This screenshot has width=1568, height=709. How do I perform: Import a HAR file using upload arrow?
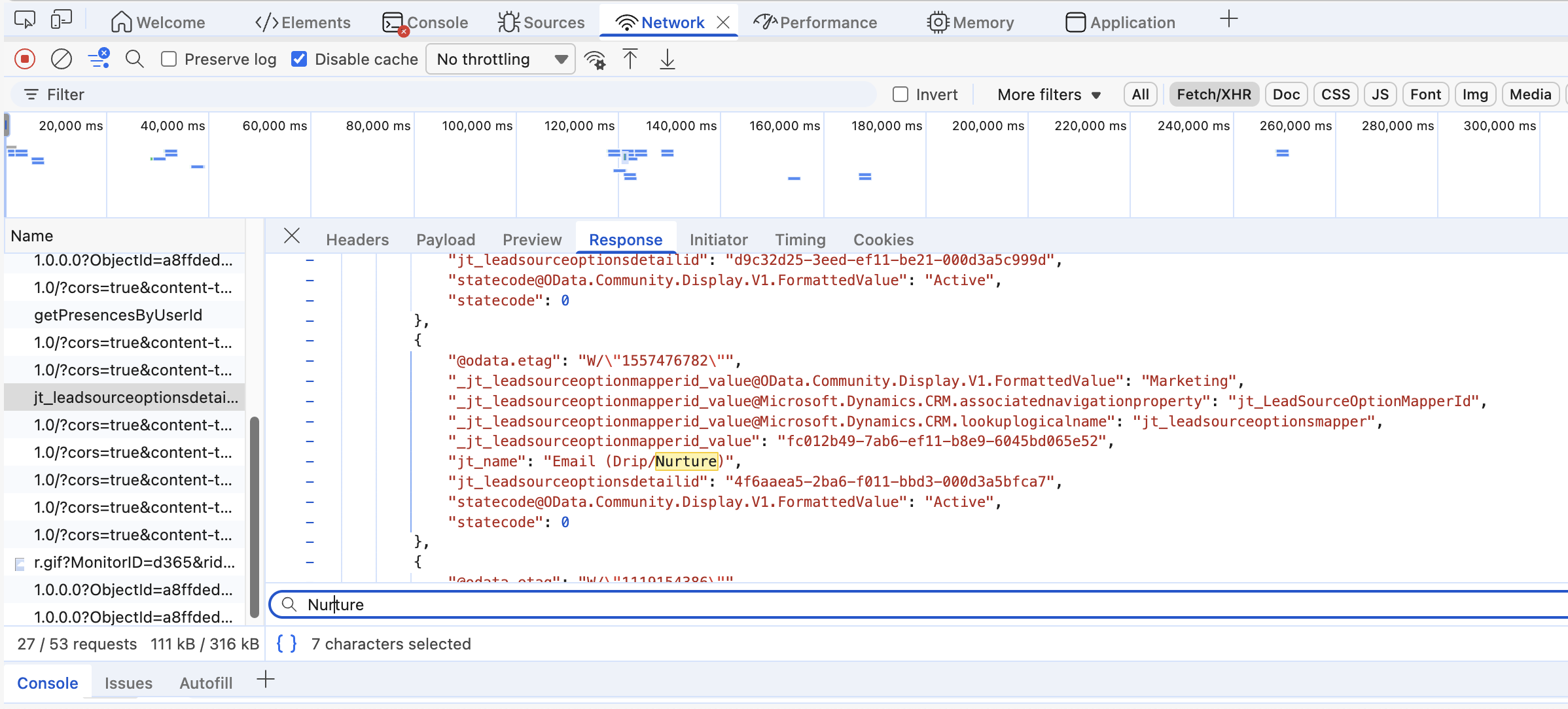tap(630, 59)
